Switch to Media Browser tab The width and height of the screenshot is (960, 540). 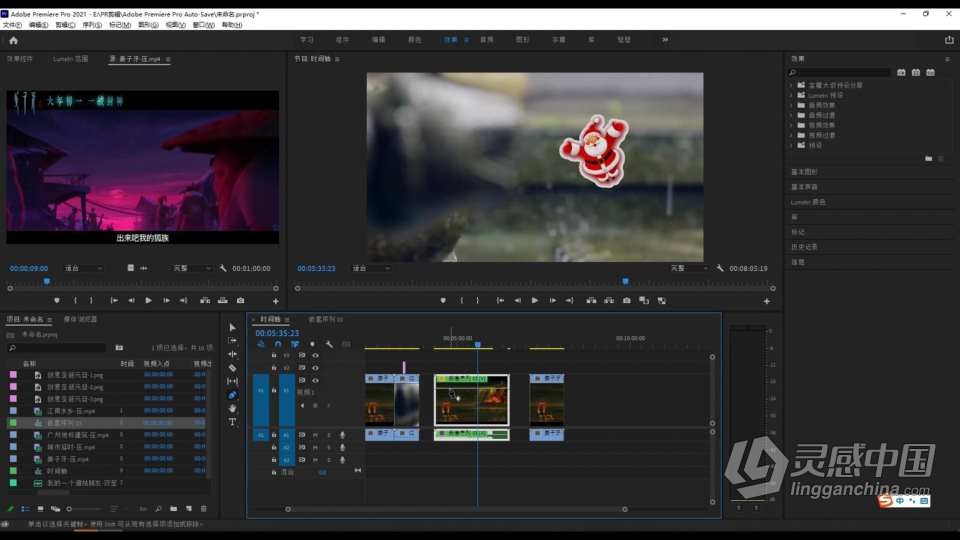(80, 319)
